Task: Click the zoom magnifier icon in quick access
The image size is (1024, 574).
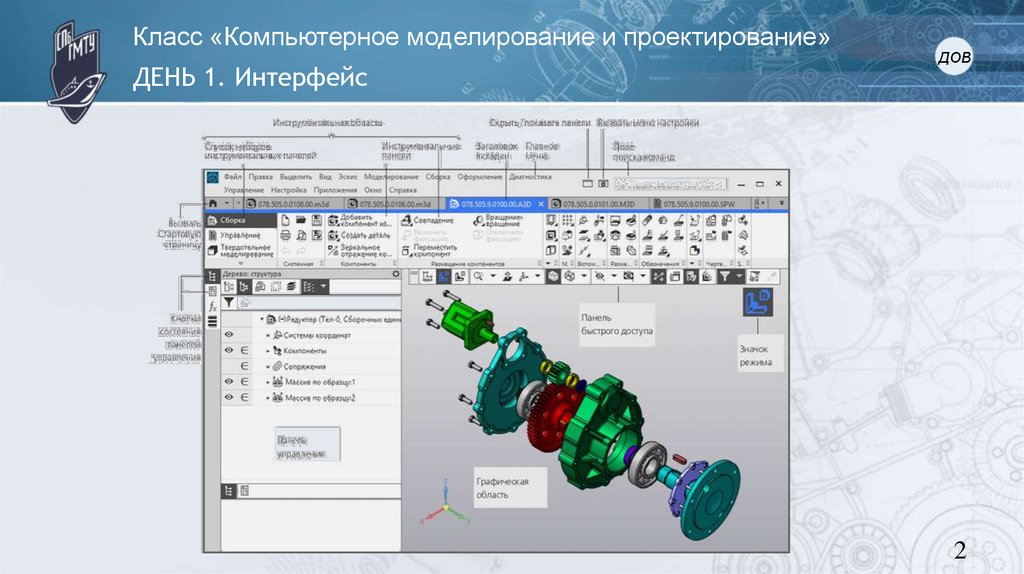Action: click(478, 277)
